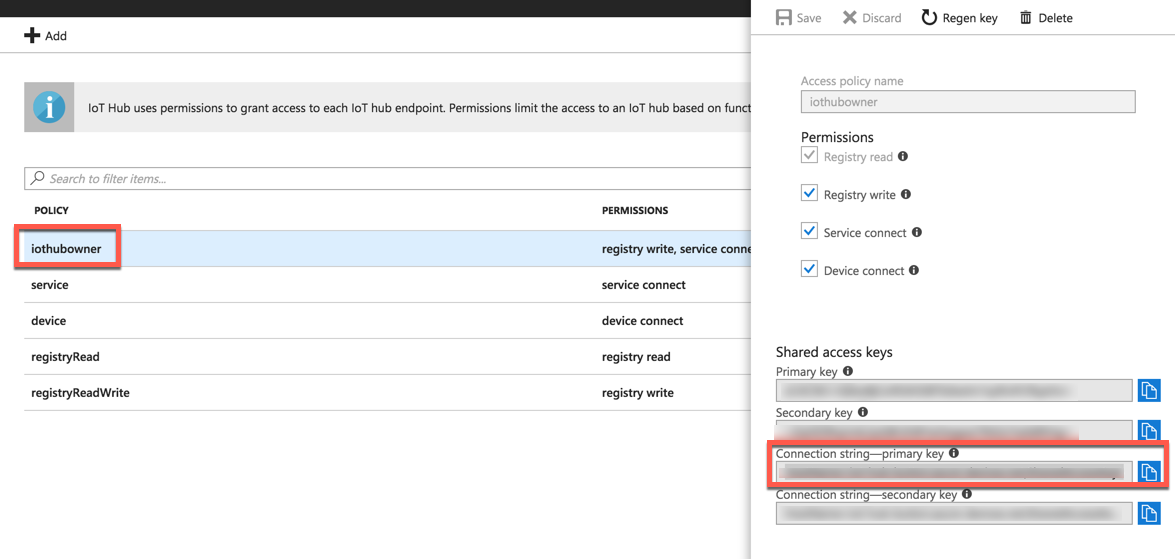Disable the Device connect permission
The height and width of the screenshot is (559, 1175).
click(x=810, y=270)
